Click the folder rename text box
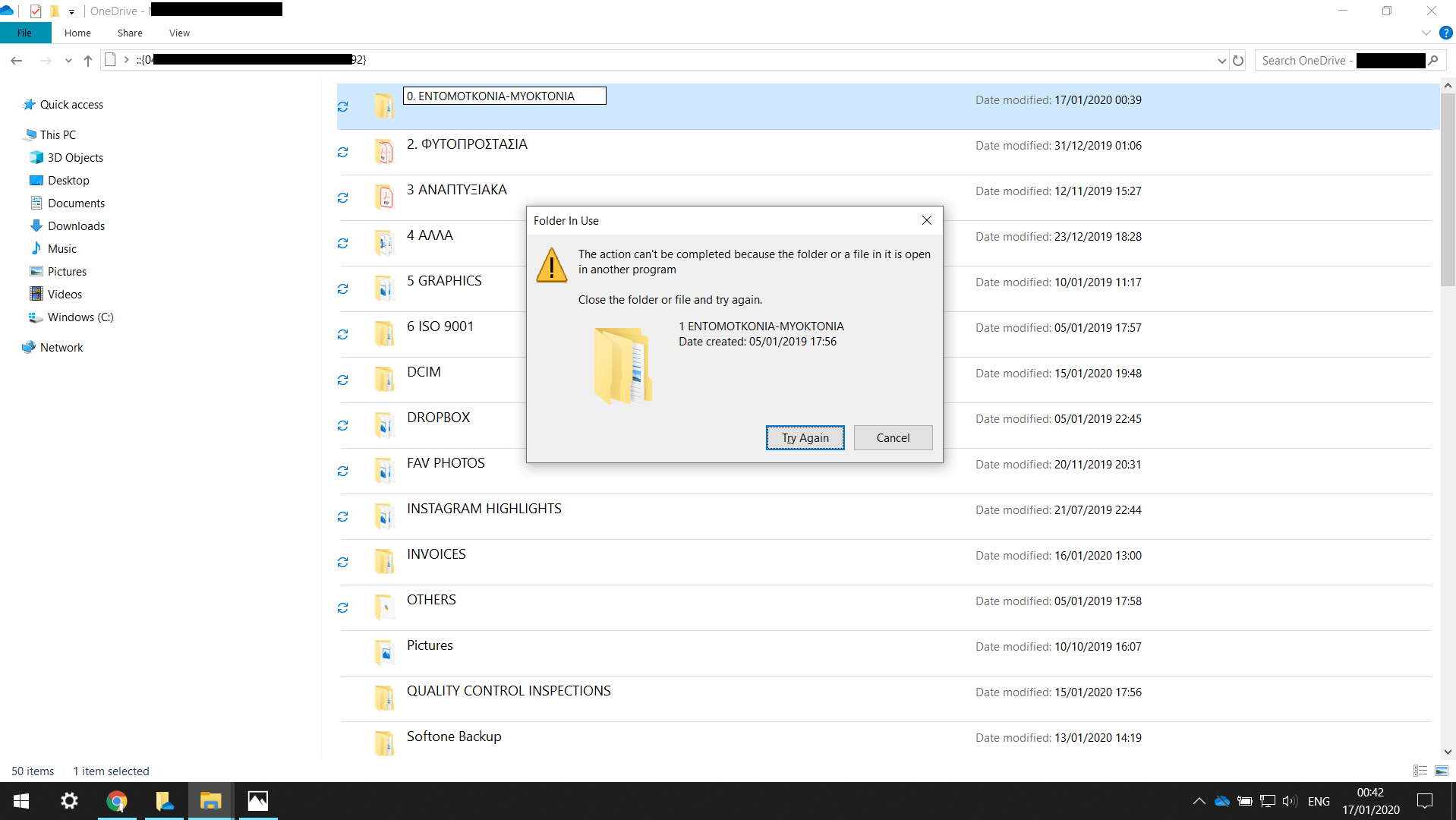 click(x=504, y=96)
